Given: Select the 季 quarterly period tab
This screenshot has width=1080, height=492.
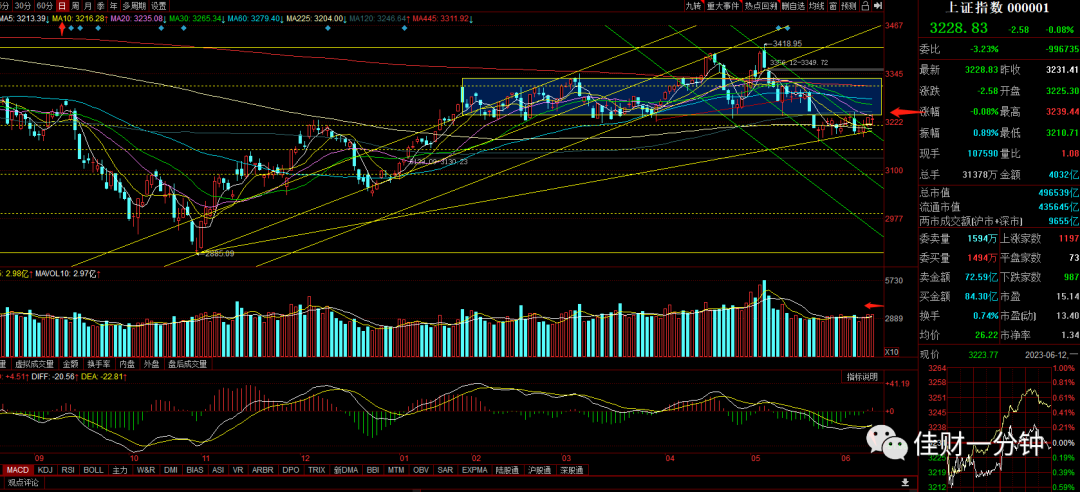Looking at the screenshot, I should point(101,6).
